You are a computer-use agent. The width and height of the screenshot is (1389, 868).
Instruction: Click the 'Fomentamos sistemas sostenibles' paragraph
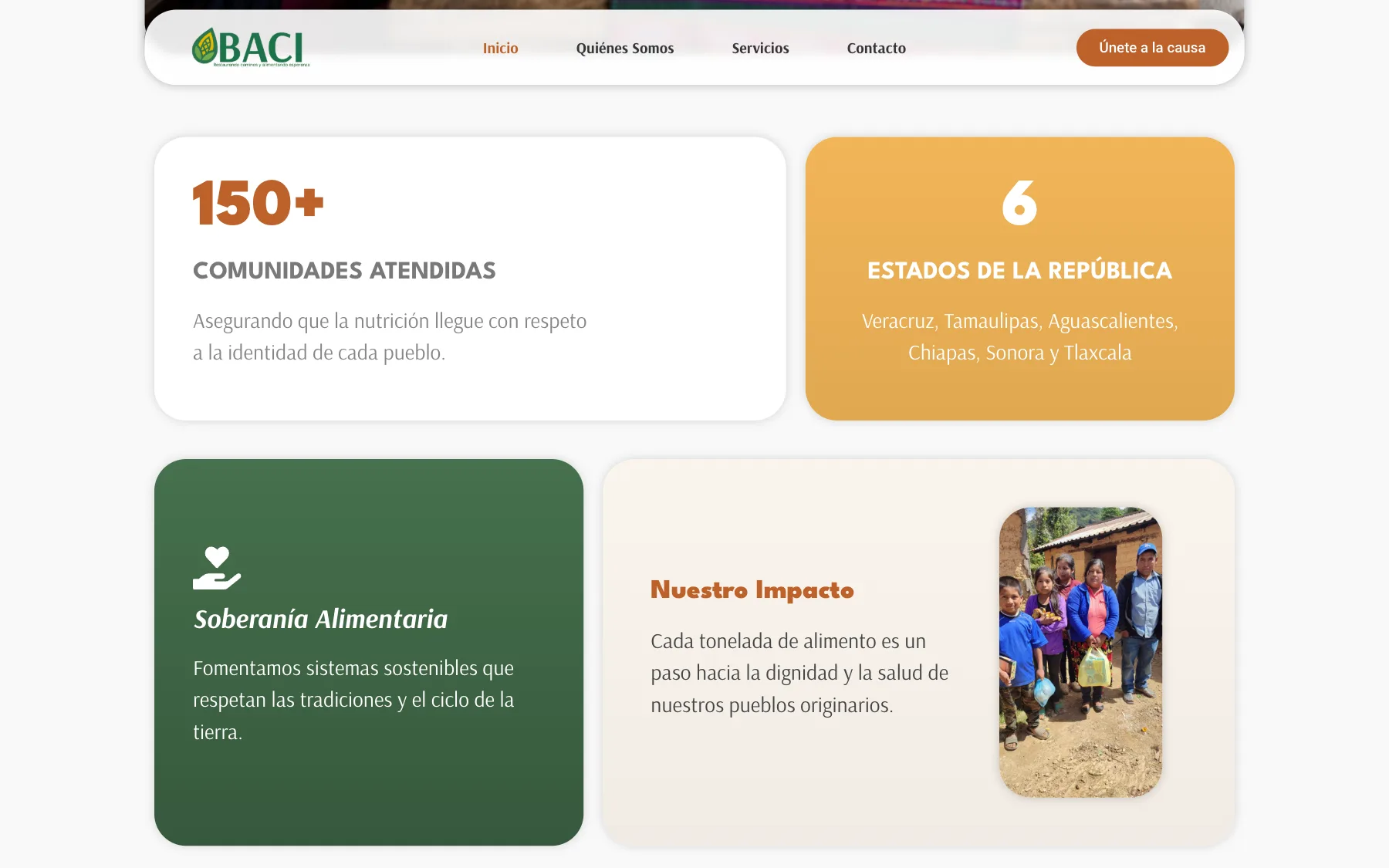point(354,700)
